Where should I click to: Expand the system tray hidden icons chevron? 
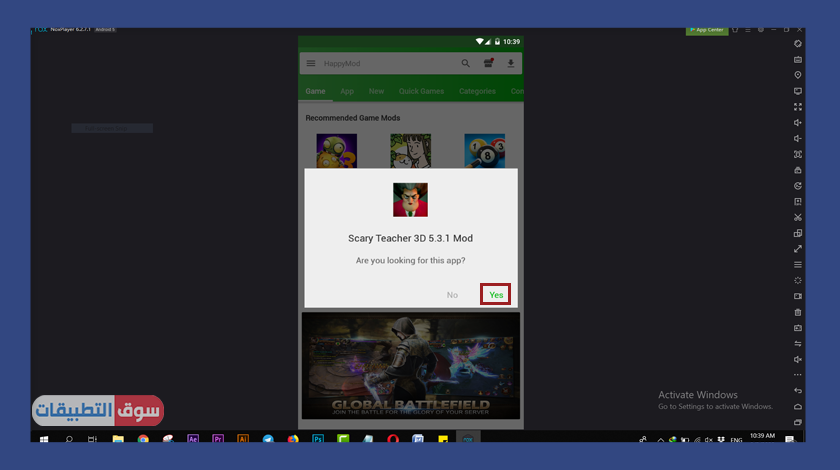(x=661, y=440)
